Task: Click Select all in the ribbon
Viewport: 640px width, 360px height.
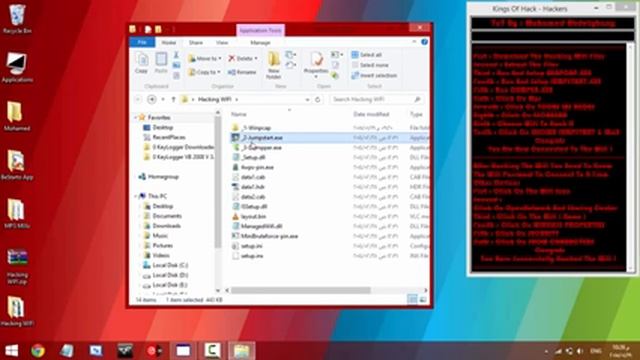Action: [x=367, y=55]
